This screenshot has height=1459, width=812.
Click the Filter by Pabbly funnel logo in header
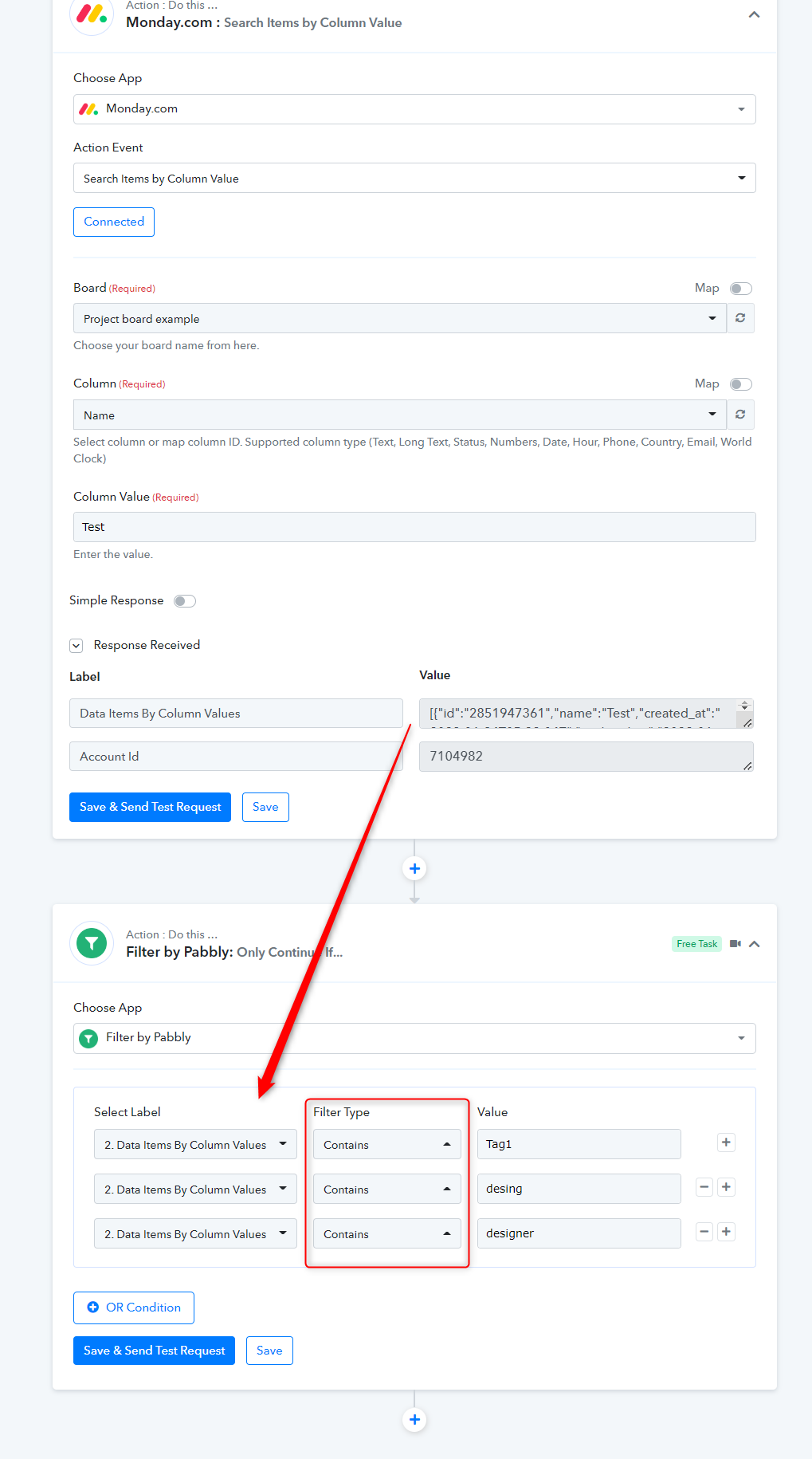(92, 944)
